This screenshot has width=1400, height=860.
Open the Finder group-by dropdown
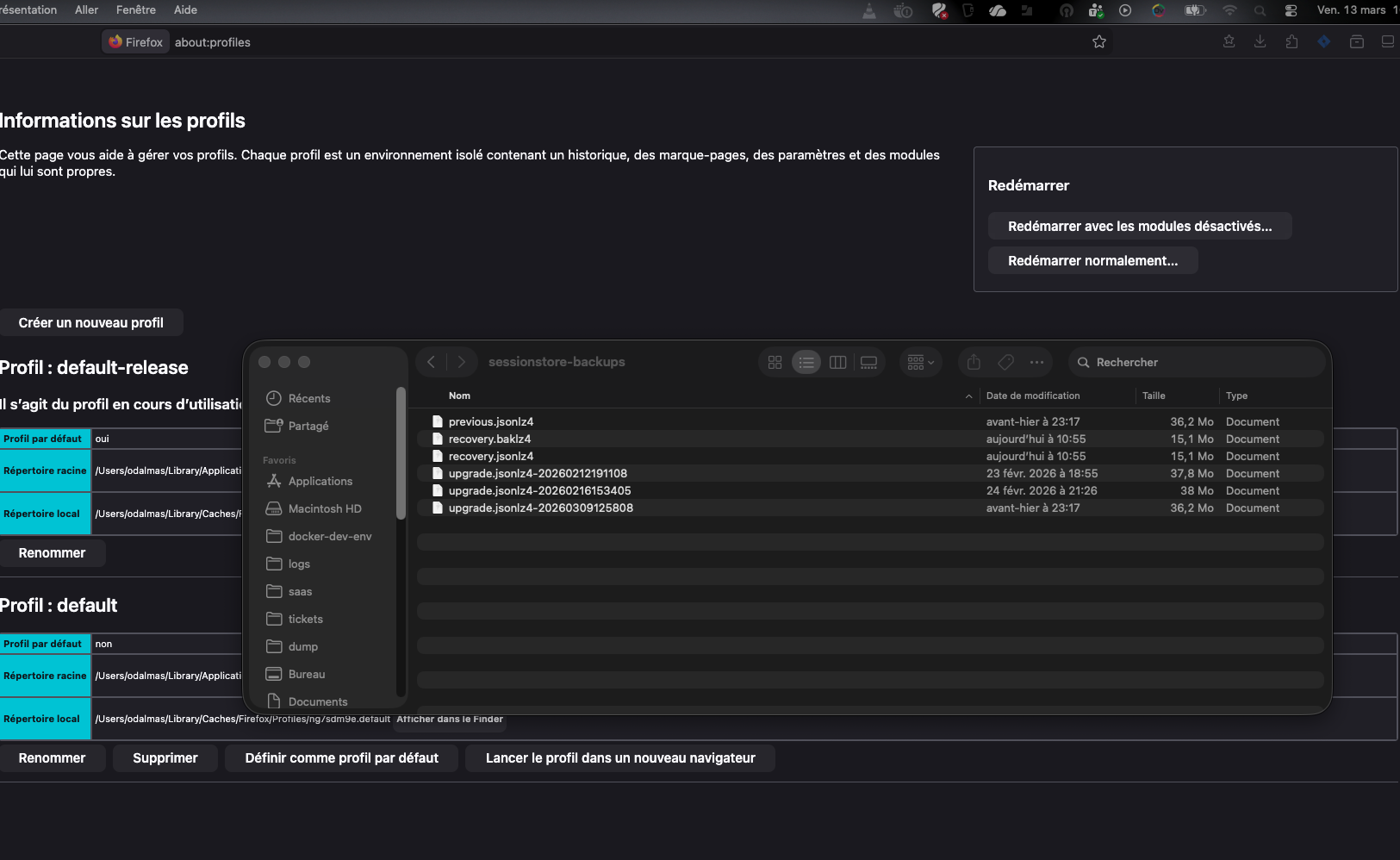(x=920, y=362)
